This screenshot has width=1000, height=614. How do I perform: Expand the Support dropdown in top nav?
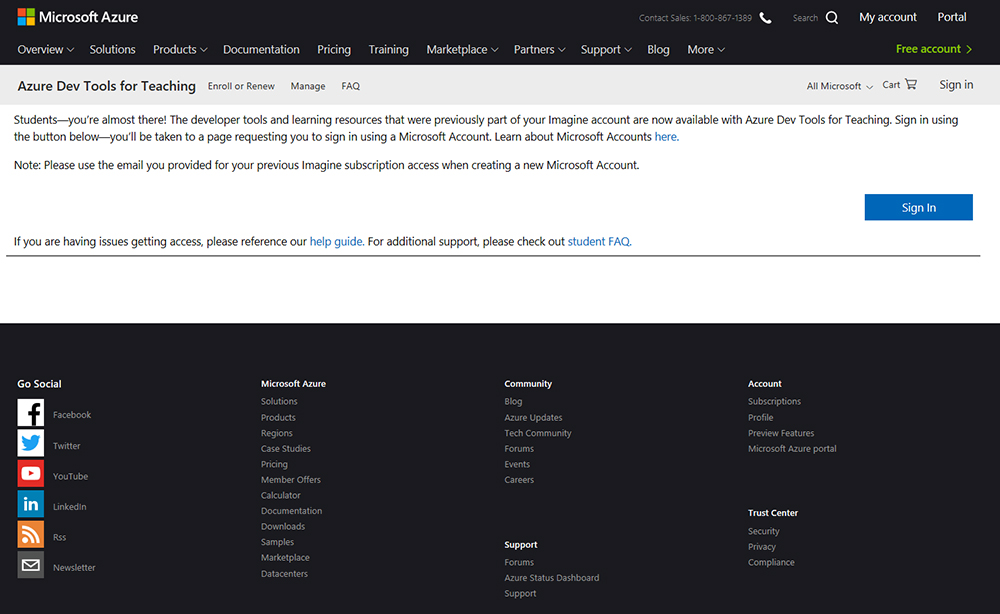click(x=606, y=50)
